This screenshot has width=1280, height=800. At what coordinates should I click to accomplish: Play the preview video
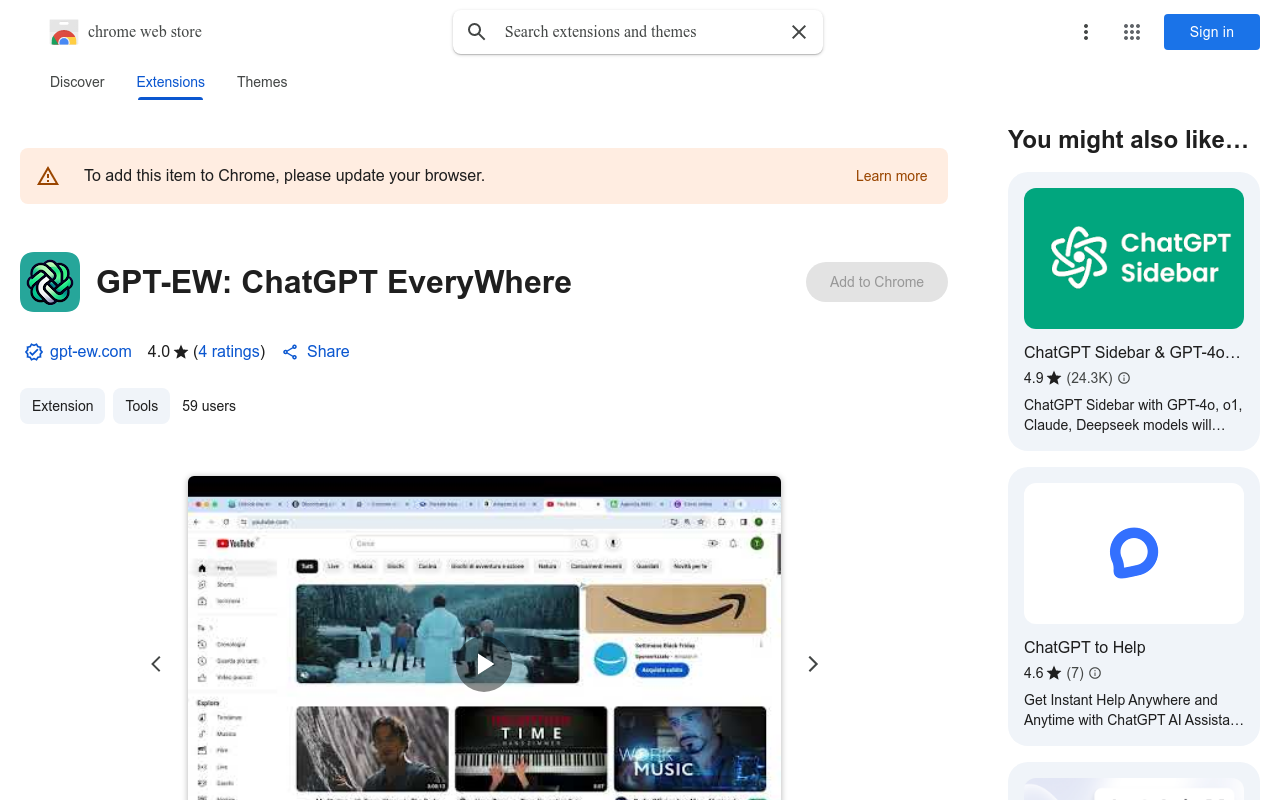(x=484, y=664)
